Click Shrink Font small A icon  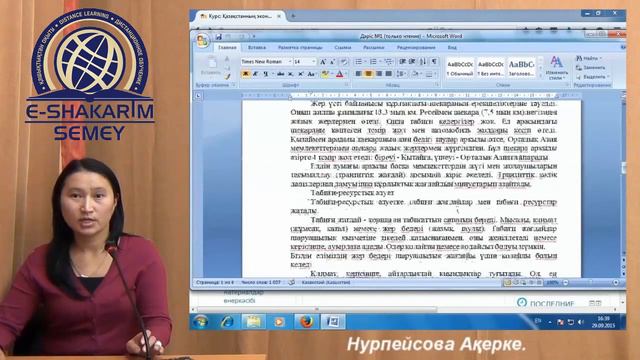(x=333, y=62)
